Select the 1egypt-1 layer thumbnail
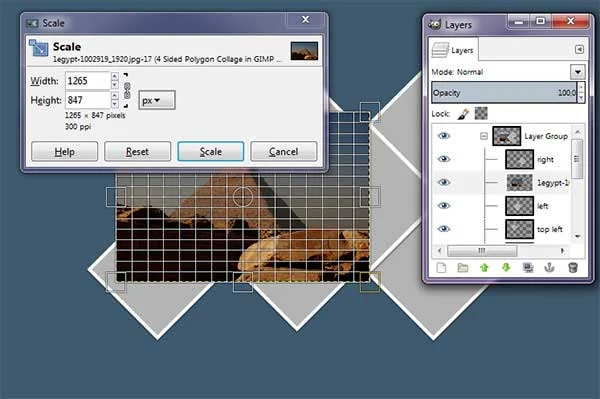 519,182
